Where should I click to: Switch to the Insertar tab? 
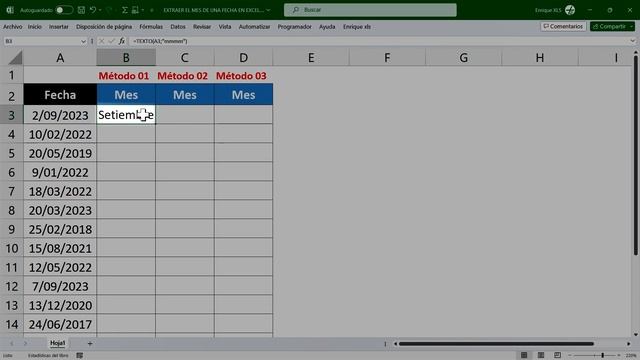click(59, 27)
